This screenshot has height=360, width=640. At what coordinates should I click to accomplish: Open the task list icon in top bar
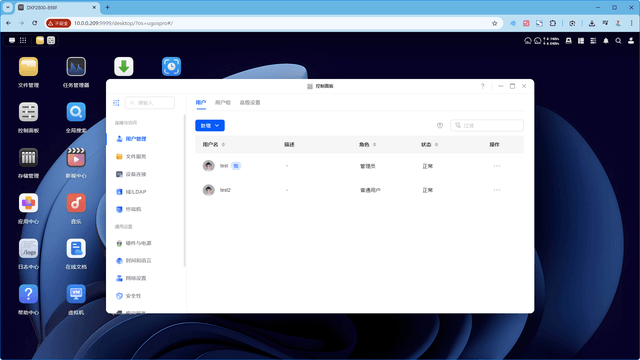point(593,41)
